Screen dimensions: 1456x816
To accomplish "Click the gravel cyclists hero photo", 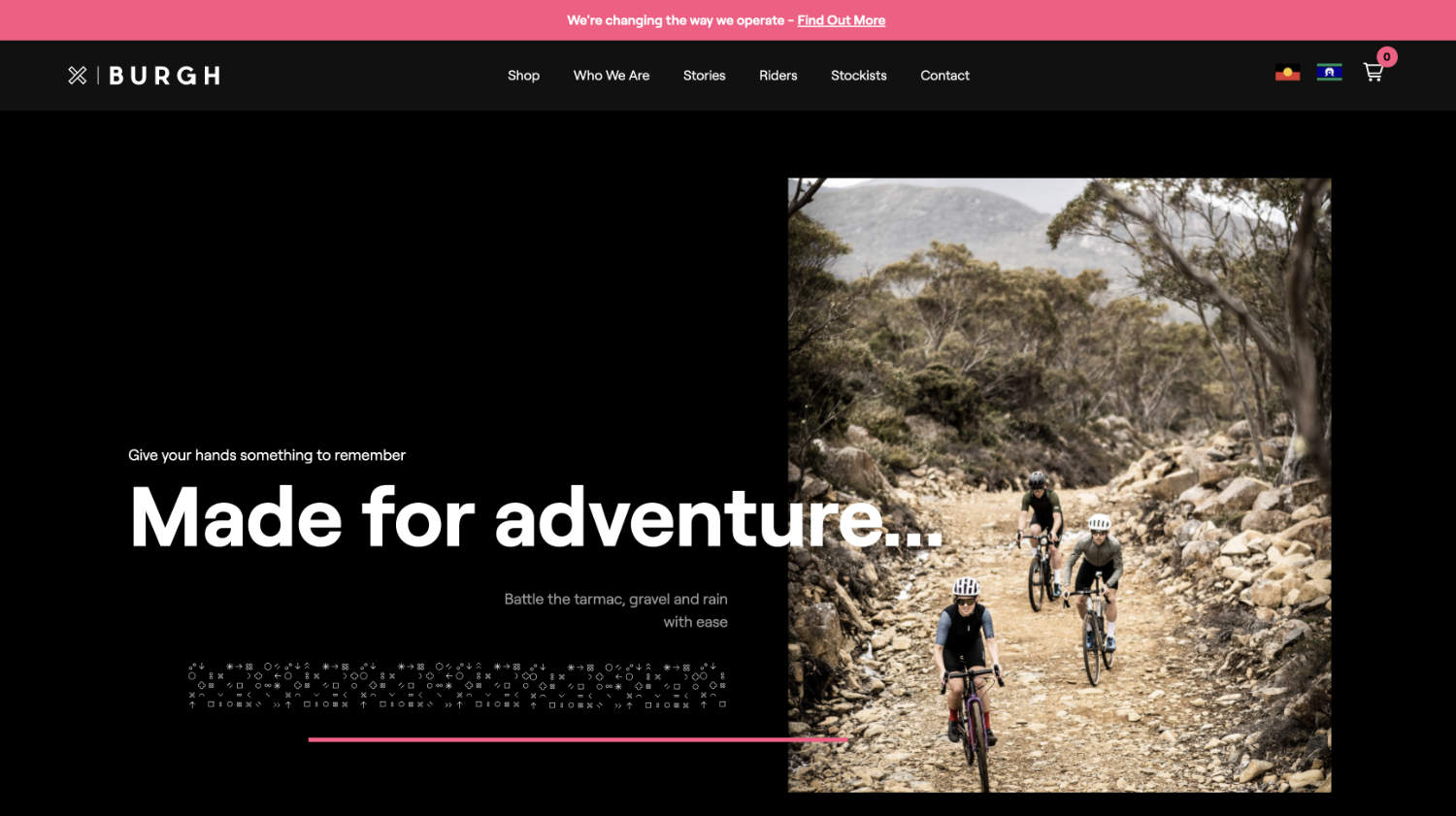I will [1059, 485].
